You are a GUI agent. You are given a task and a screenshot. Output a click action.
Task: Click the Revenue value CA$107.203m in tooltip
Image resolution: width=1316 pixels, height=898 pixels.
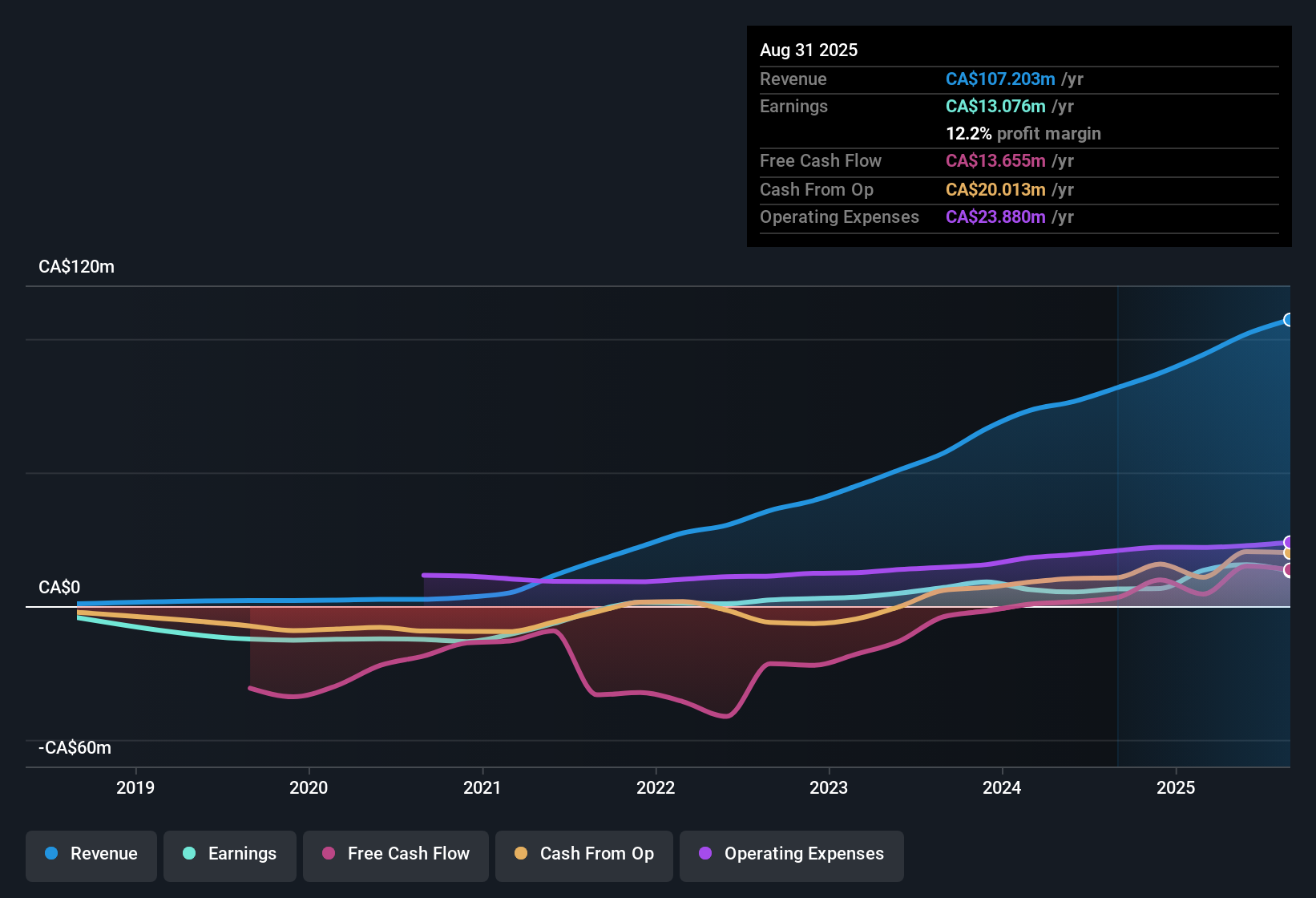click(x=1000, y=79)
